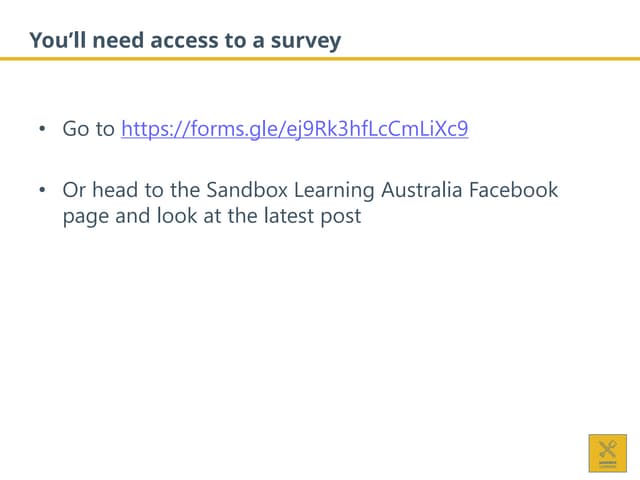Click the bullet point before "Go to"
Viewport: 640px width, 480px height.
click(x=42, y=130)
